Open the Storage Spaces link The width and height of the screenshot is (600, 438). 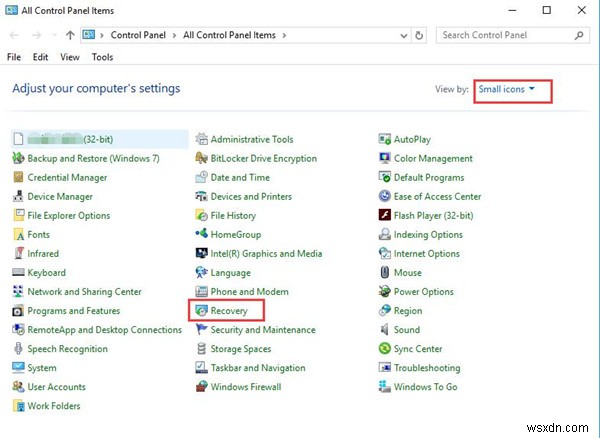(241, 349)
